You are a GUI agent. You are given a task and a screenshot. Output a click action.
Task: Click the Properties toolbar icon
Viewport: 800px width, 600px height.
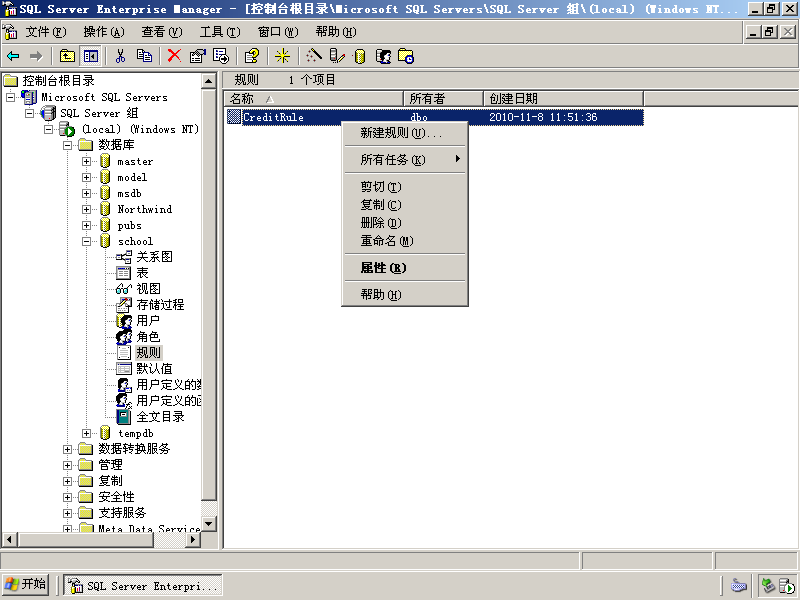pyautogui.click(x=198, y=56)
